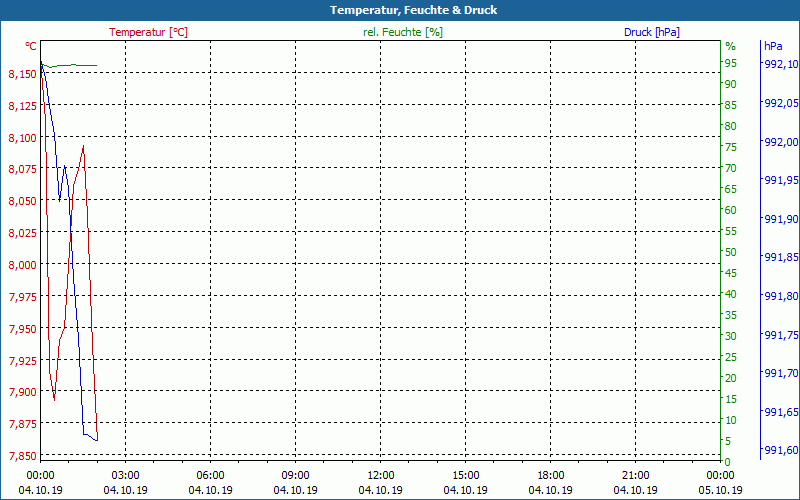Click the 8,150 temperature axis tick label

(21, 74)
